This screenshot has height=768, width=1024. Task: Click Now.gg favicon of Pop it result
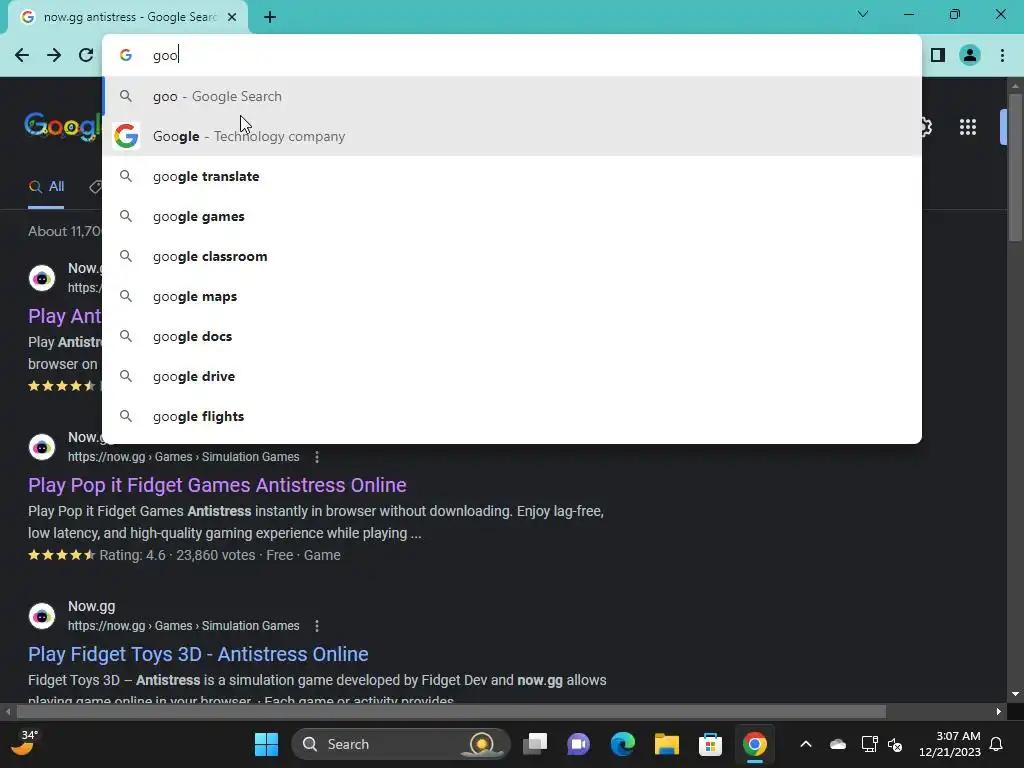[x=42, y=447]
